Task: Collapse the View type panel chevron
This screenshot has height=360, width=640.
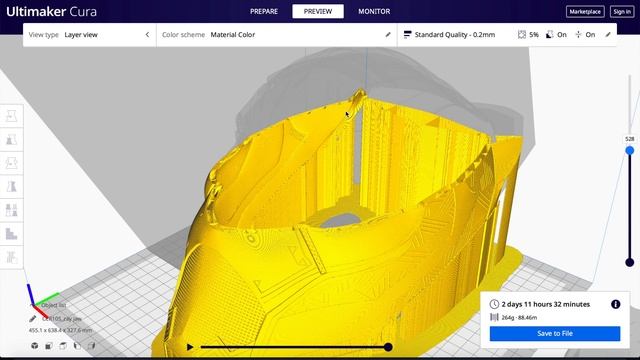Action: pos(147,35)
